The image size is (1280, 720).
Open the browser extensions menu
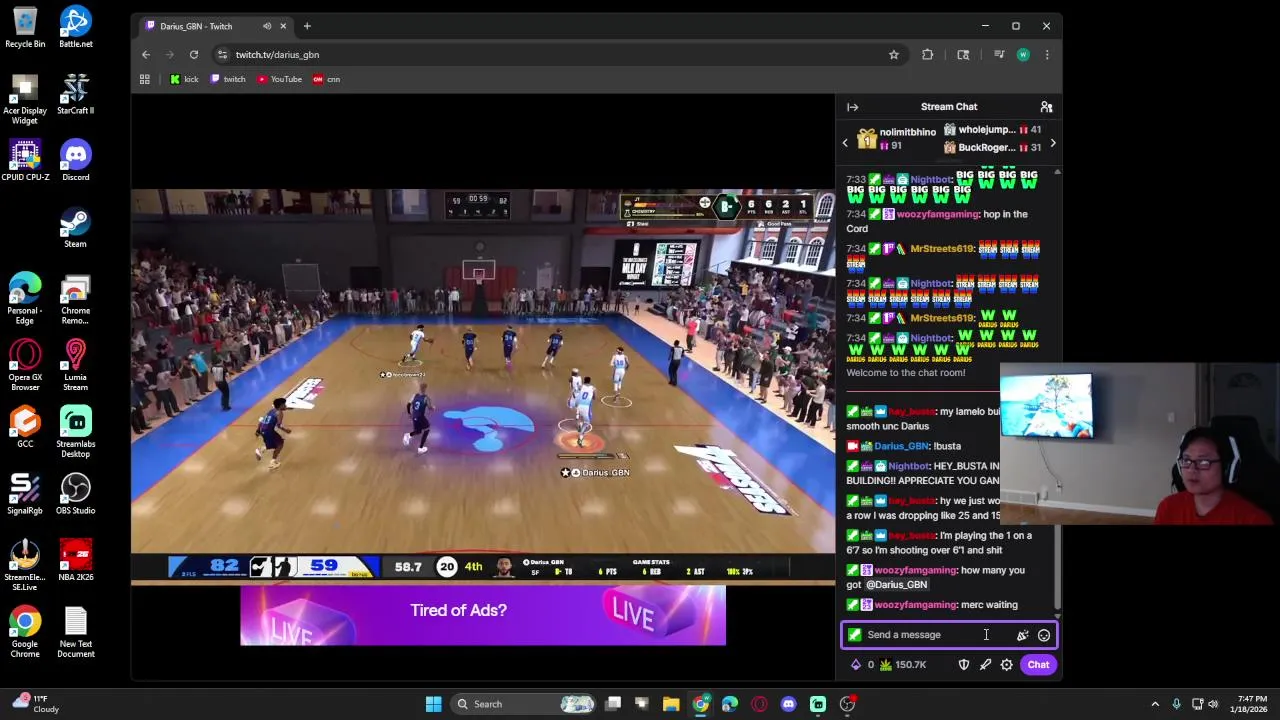click(928, 55)
